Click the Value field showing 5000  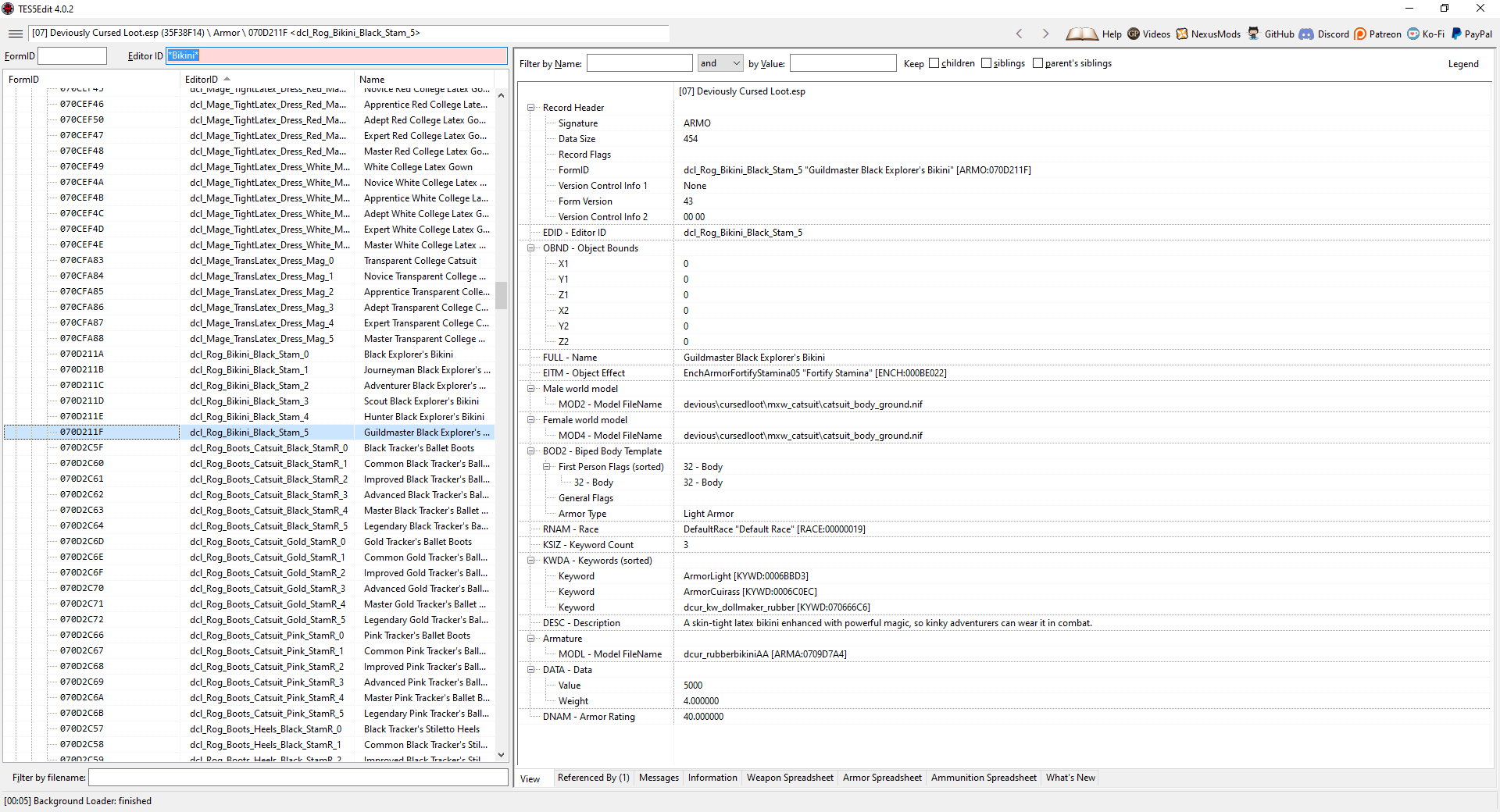click(693, 686)
